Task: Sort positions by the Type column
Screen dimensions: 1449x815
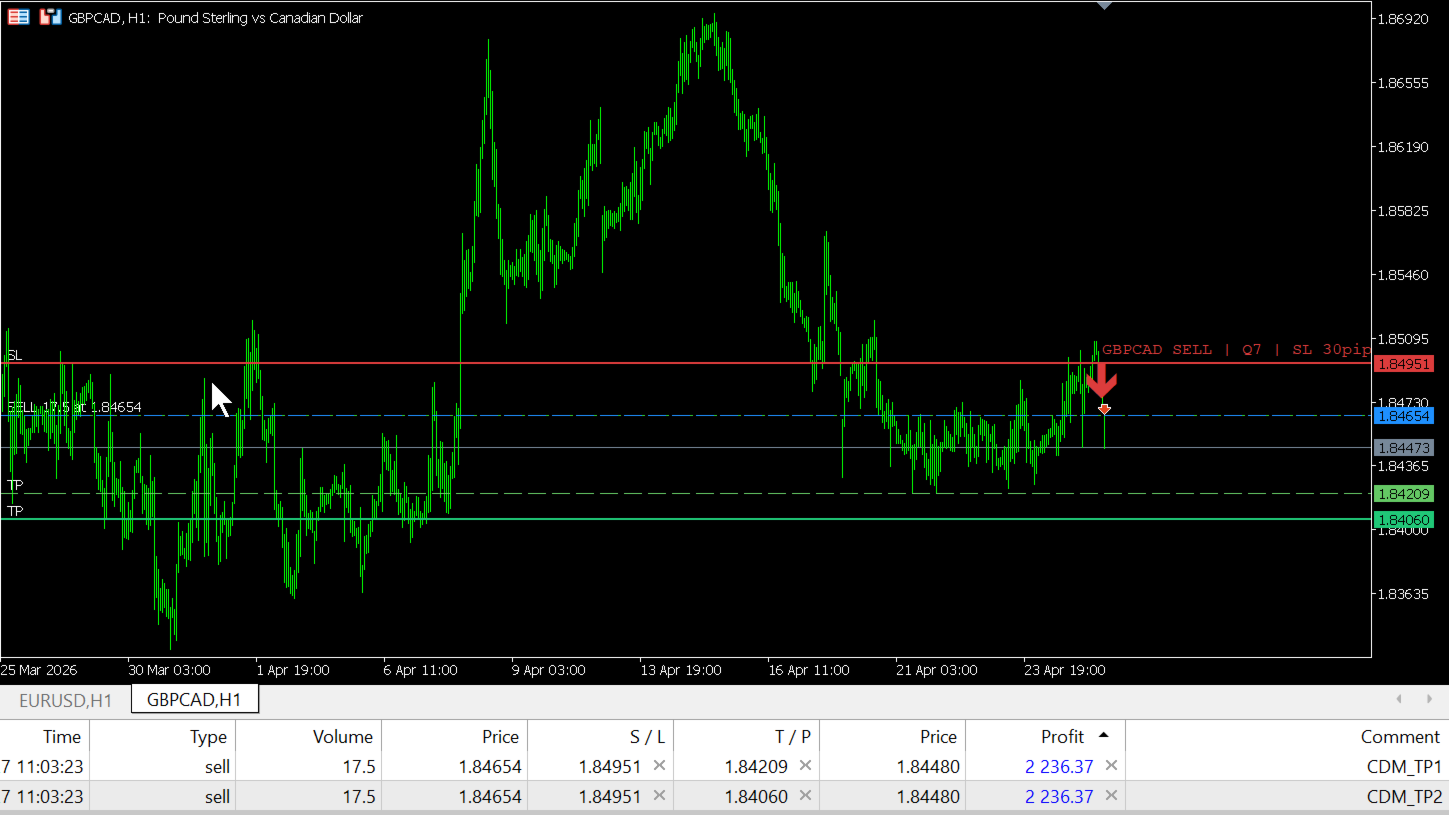Action: pos(163,736)
